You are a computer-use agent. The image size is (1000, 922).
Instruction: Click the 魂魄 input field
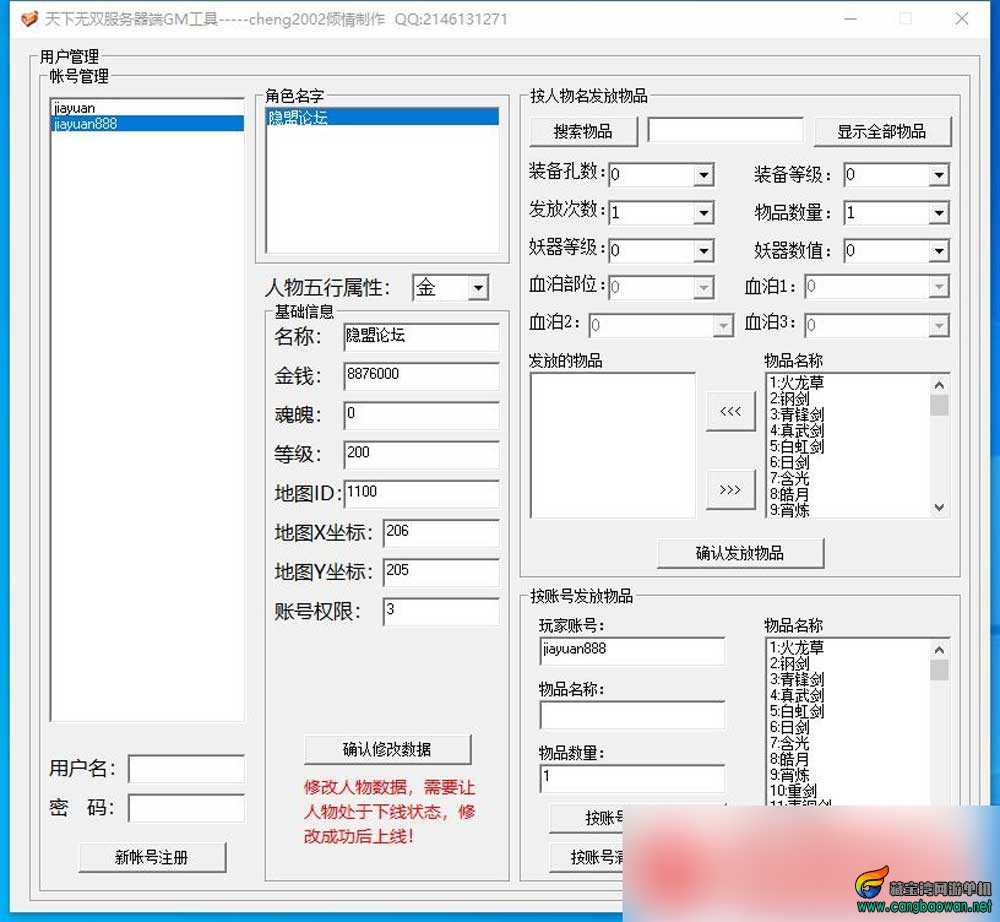point(421,415)
